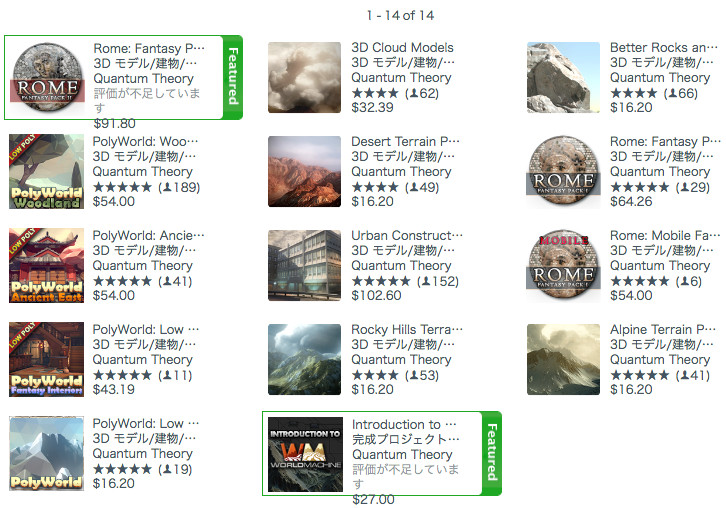Screen dimensions: 726x508
Task: Click the $43.19 price
Action: tap(113, 389)
